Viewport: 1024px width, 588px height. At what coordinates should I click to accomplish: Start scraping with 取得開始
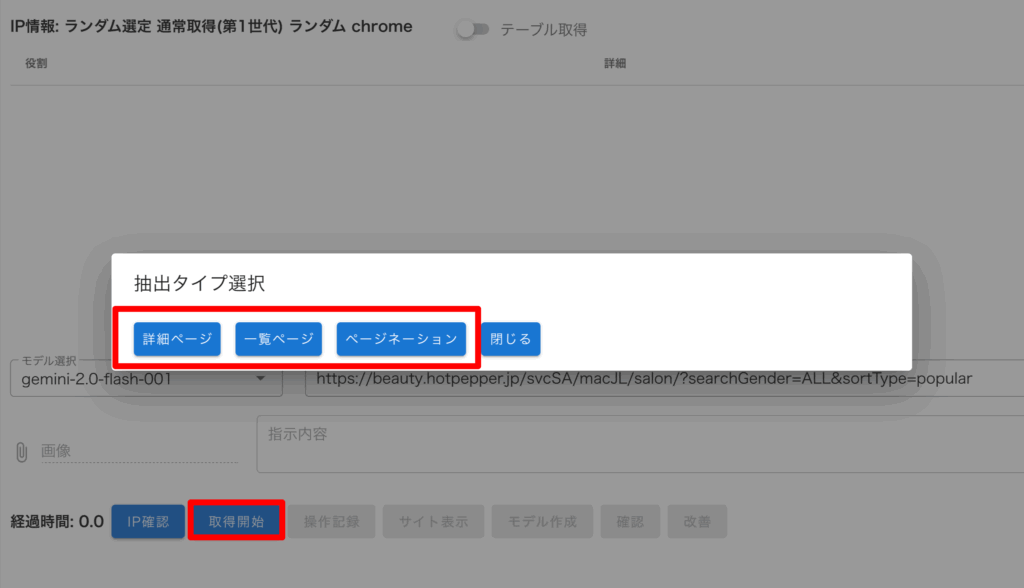(x=236, y=521)
